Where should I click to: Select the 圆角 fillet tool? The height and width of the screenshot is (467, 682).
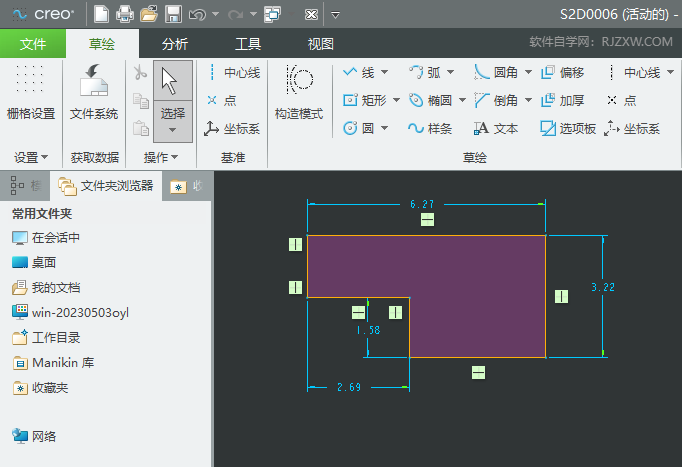tap(496, 72)
